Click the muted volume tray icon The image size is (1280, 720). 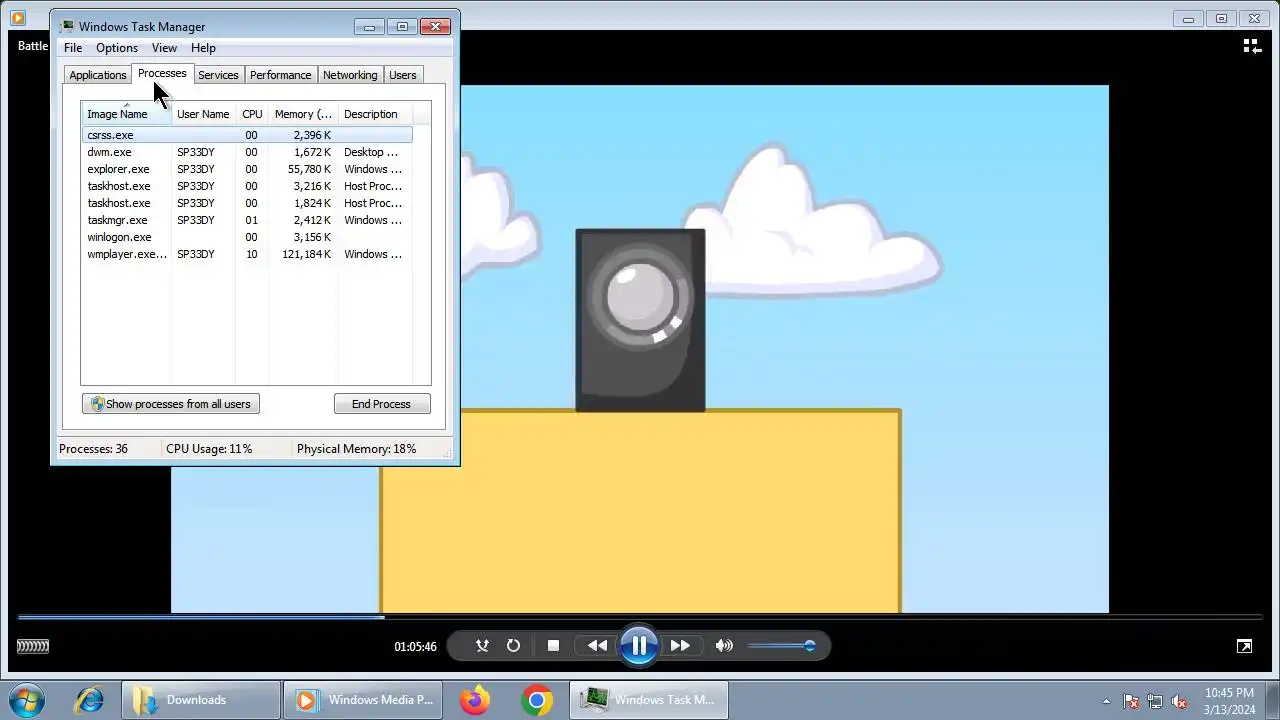[x=1180, y=701]
